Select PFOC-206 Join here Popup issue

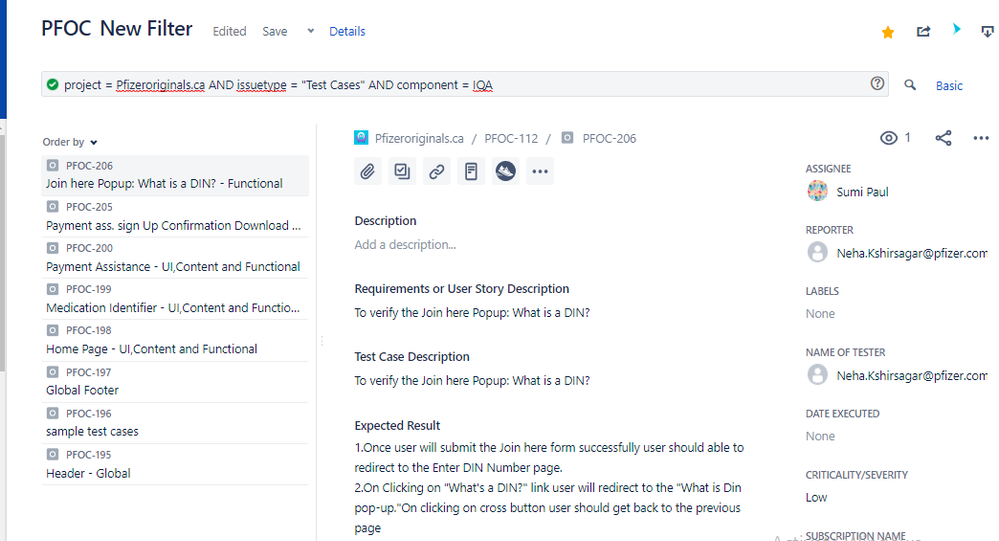click(x=175, y=175)
